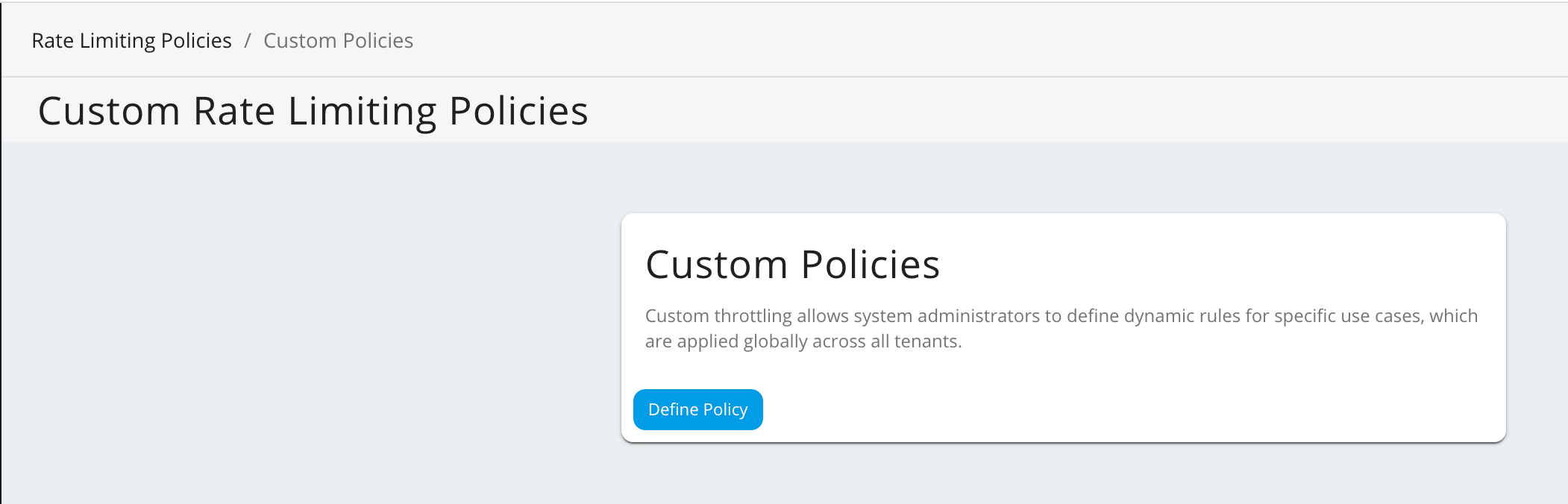Click the custom throttling description paragraph
The width and height of the screenshot is (1568, 504).
pyautogui.click(x=1061, y=328)
